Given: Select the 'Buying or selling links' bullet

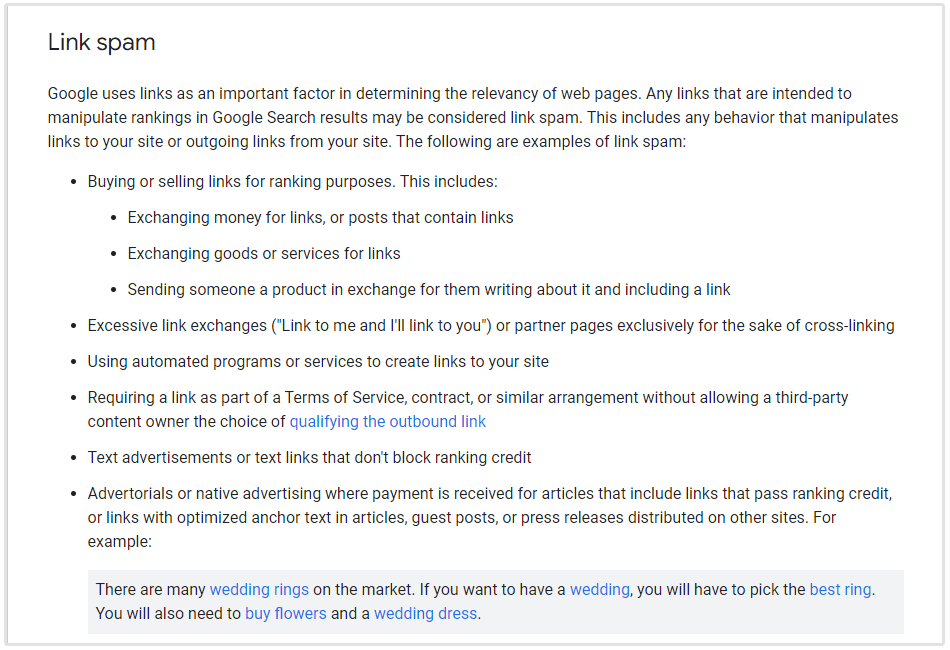Looking at the screenshot, I should 292,181.
